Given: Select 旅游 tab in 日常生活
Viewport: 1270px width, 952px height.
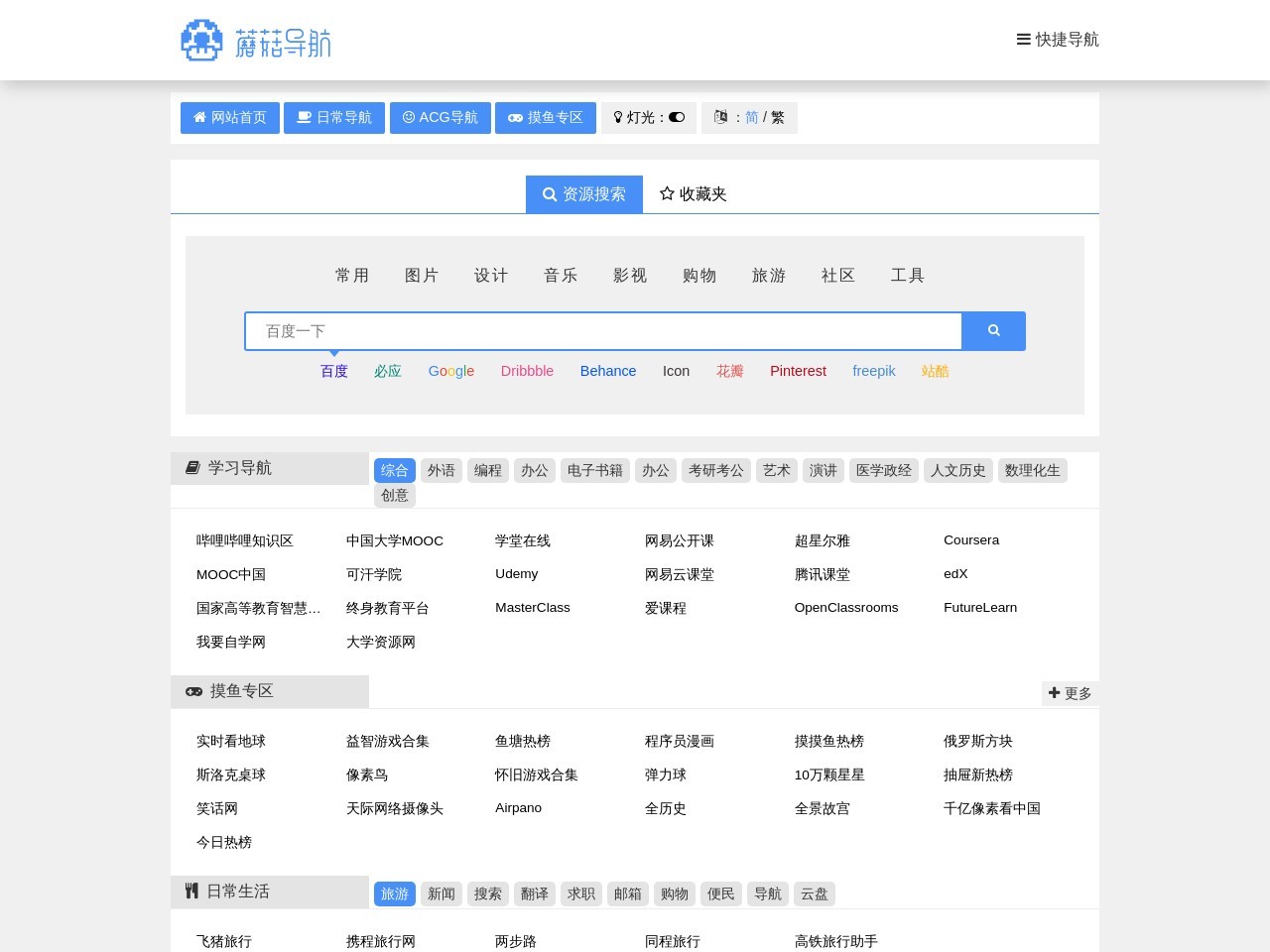Looking at the screenshot, I should [395, 893].
